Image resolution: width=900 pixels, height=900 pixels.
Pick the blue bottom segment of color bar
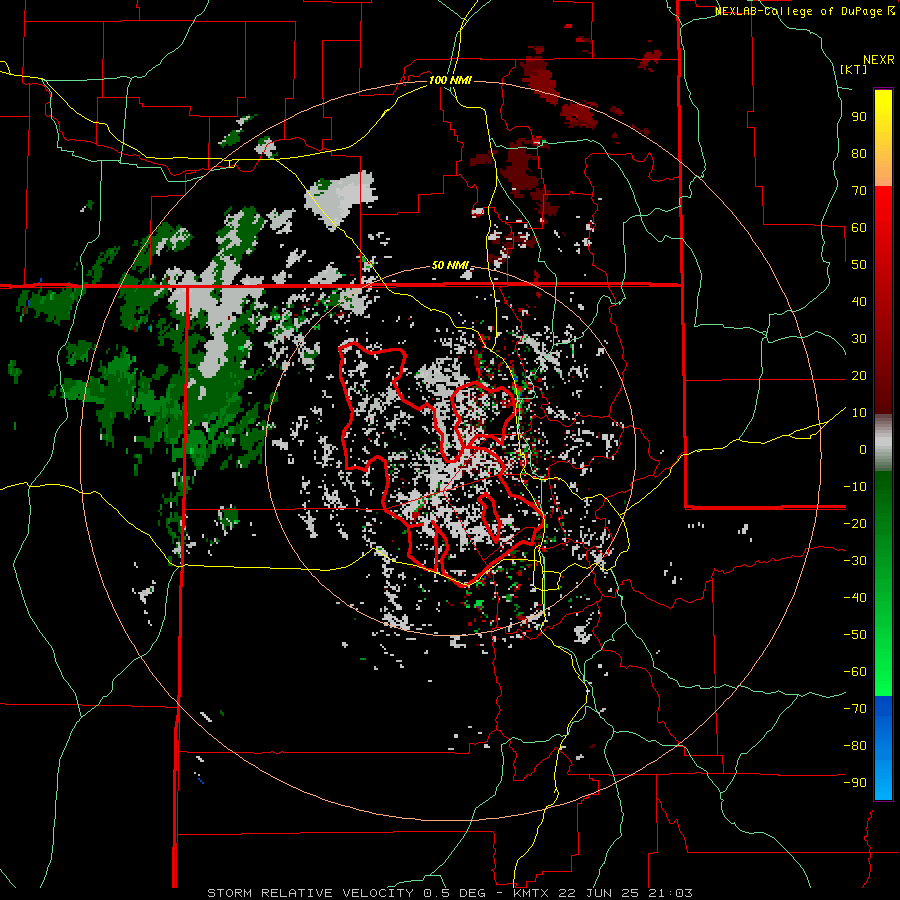(883, 748)
